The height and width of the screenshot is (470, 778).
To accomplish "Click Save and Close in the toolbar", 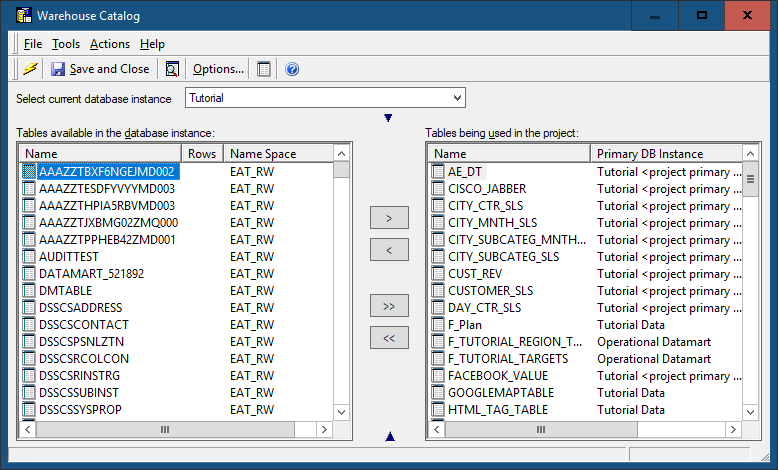I will click(100, 69).
